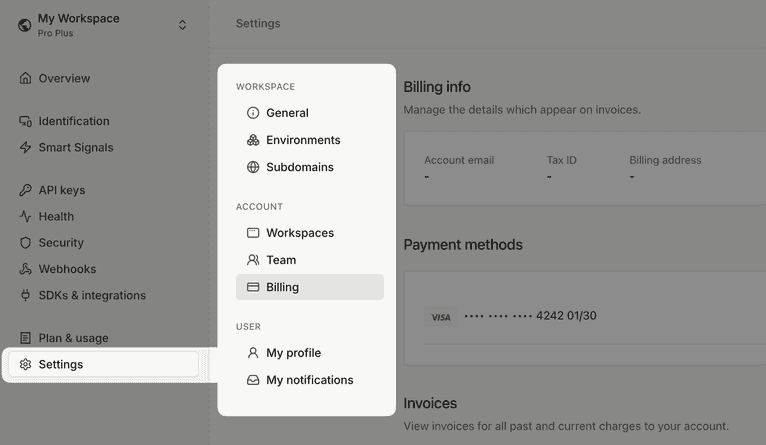Expand the My Workspace switcher chevron
Viewport: 766px width, 445px height.
coord(182,25)
